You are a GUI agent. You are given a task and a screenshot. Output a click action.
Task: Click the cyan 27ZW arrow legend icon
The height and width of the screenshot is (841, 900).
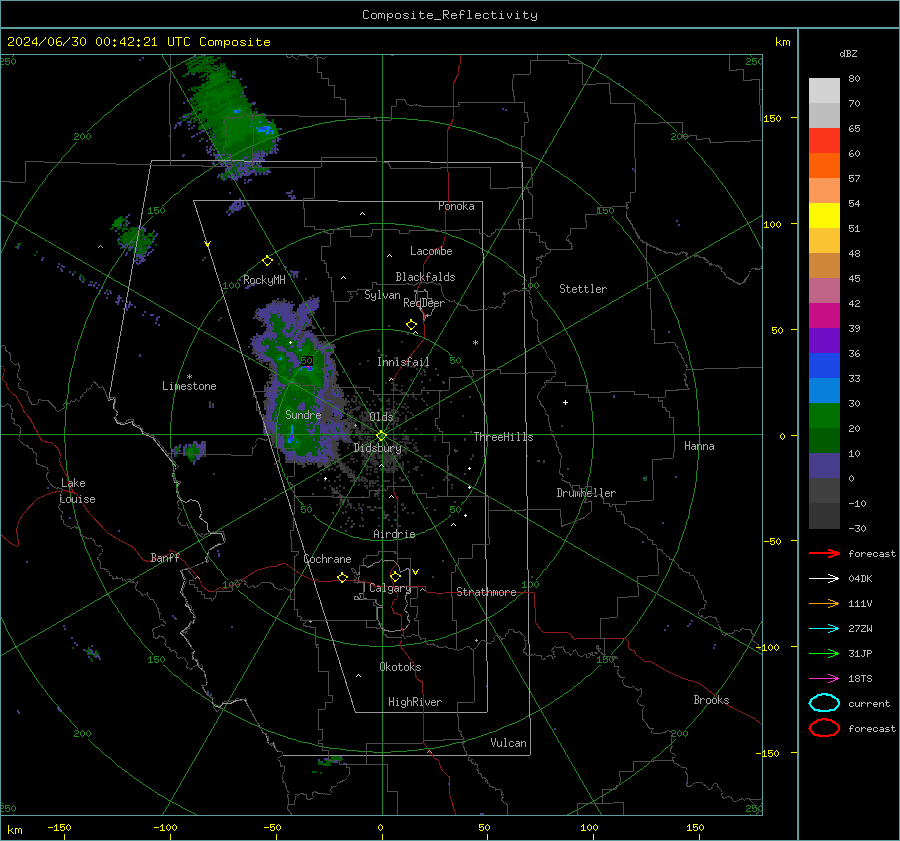tap(824, 629)
